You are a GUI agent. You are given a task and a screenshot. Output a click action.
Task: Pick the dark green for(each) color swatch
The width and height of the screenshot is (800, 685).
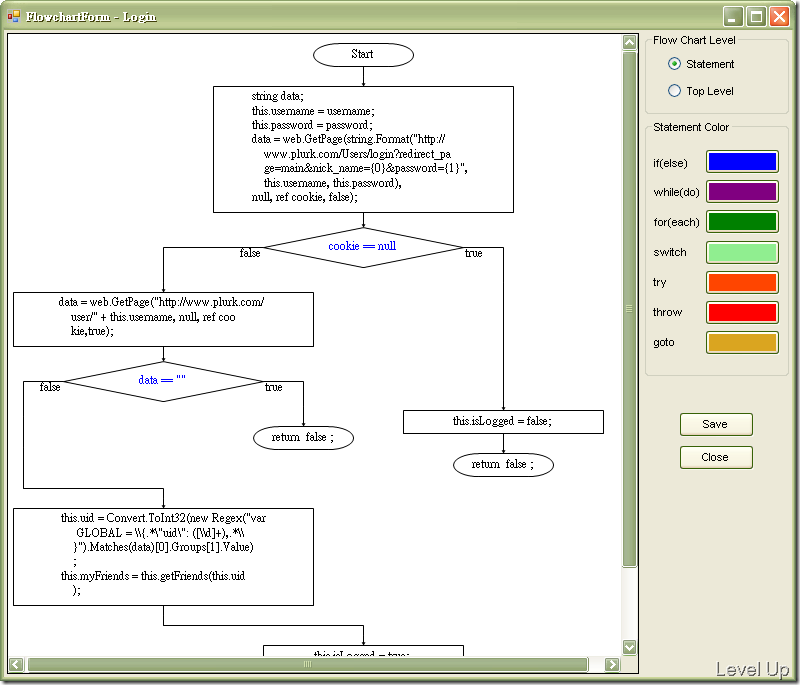pyautogui.click(x=742, y=222)
